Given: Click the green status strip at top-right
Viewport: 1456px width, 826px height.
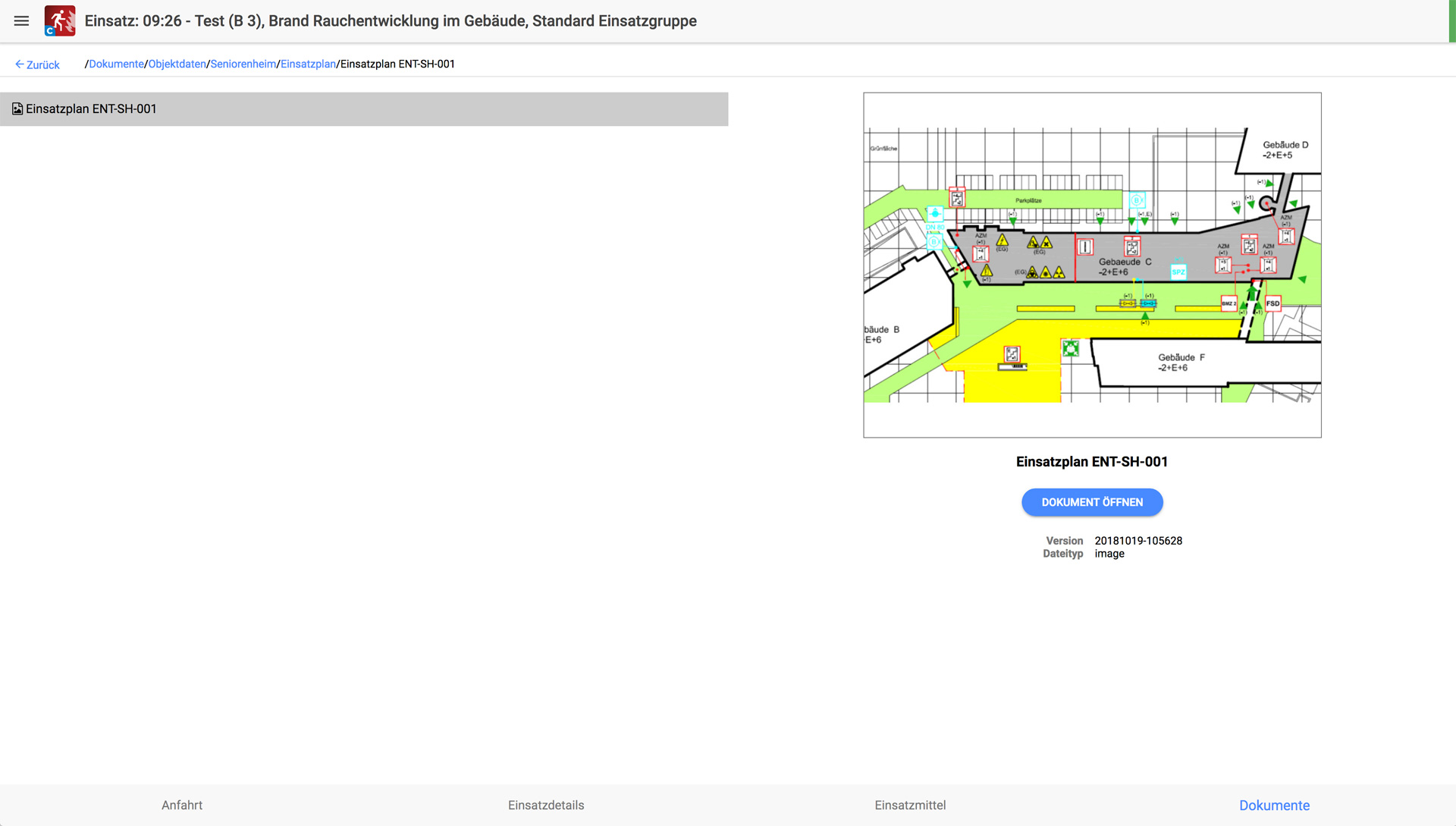Looking at the screenshot, I should pyautogui.click(x=1451, y=21).
